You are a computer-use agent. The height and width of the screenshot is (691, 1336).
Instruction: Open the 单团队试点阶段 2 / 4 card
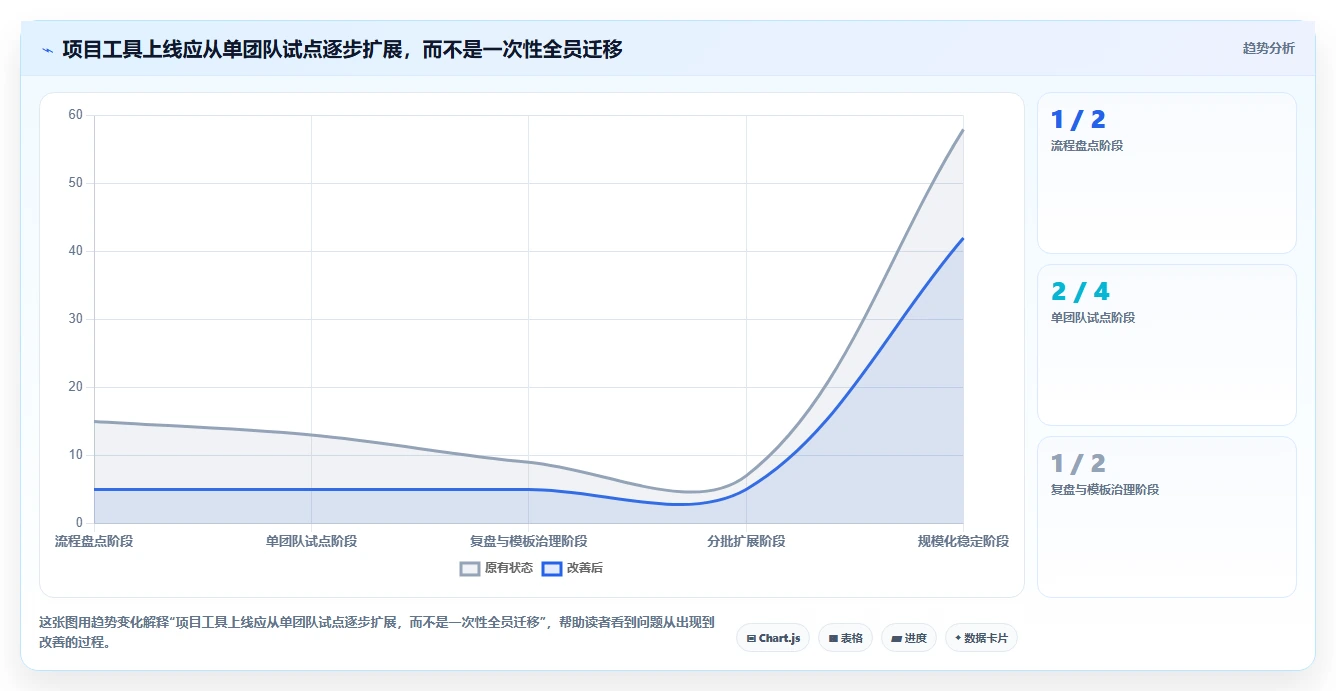[1166, 345]
